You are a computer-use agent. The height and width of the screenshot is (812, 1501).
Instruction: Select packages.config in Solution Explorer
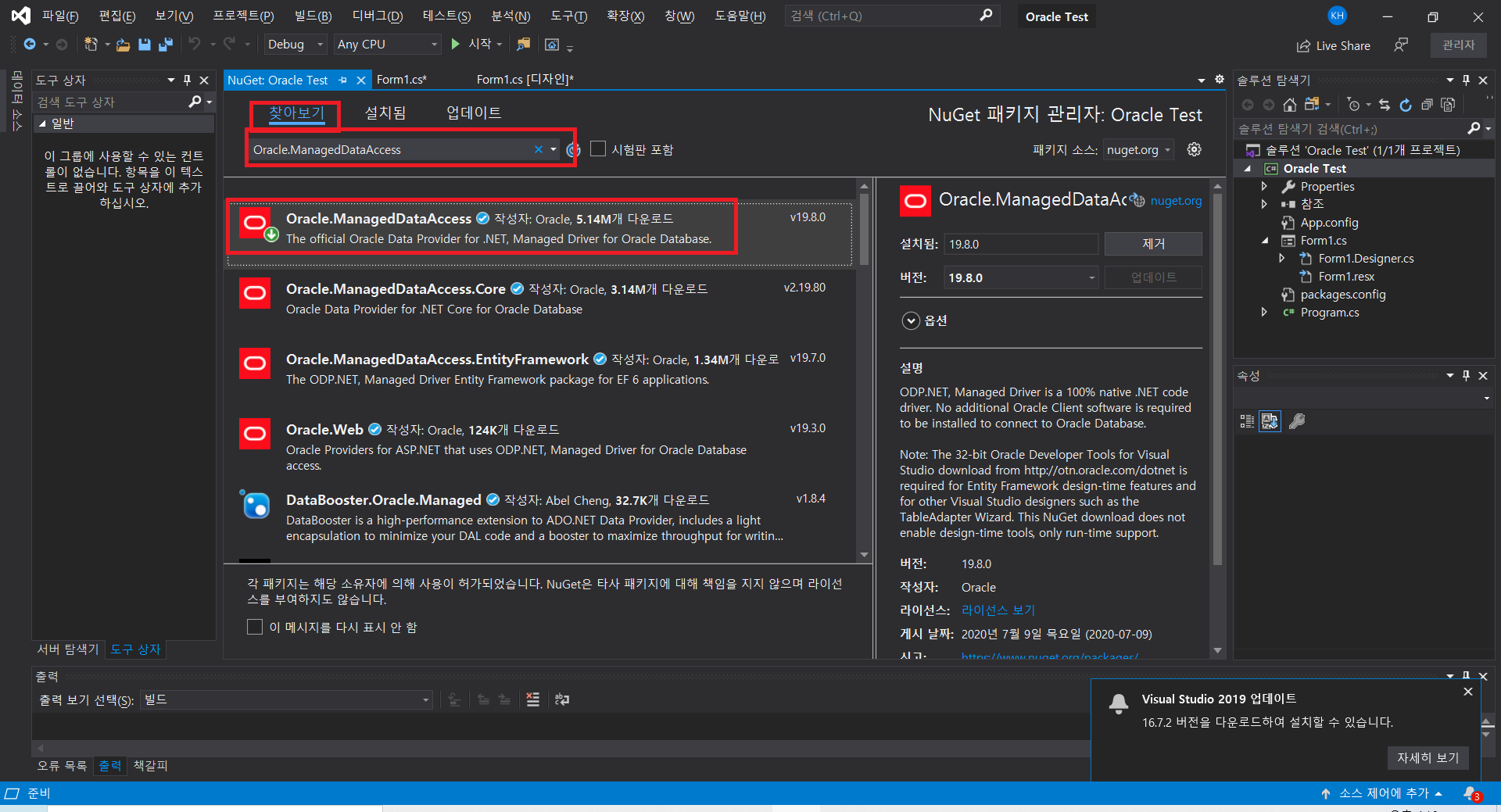pyautogui.click(x=1342, y=294)
